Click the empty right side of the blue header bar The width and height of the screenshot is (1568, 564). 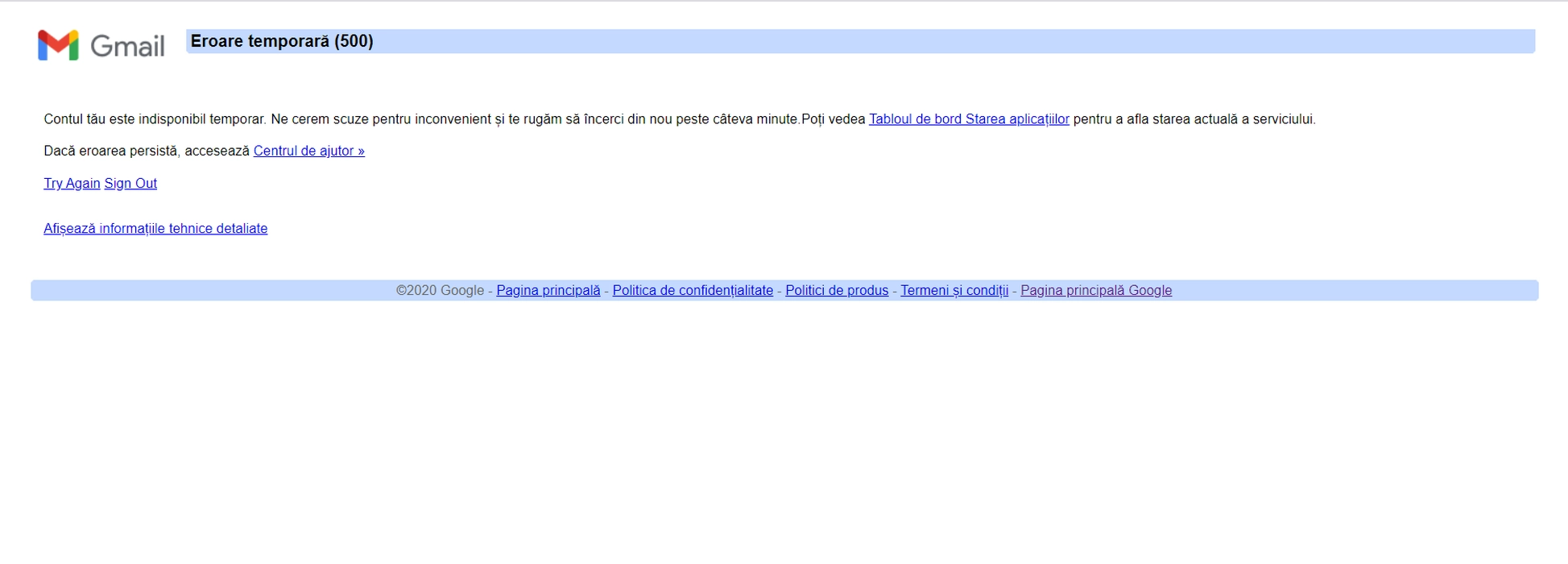1208,41
